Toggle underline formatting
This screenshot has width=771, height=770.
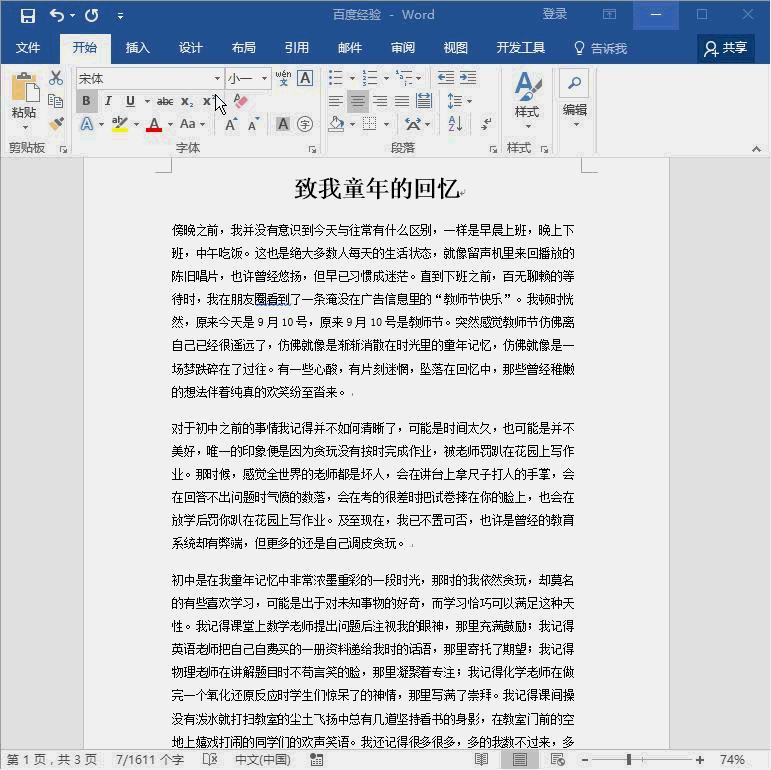[130, 101]
